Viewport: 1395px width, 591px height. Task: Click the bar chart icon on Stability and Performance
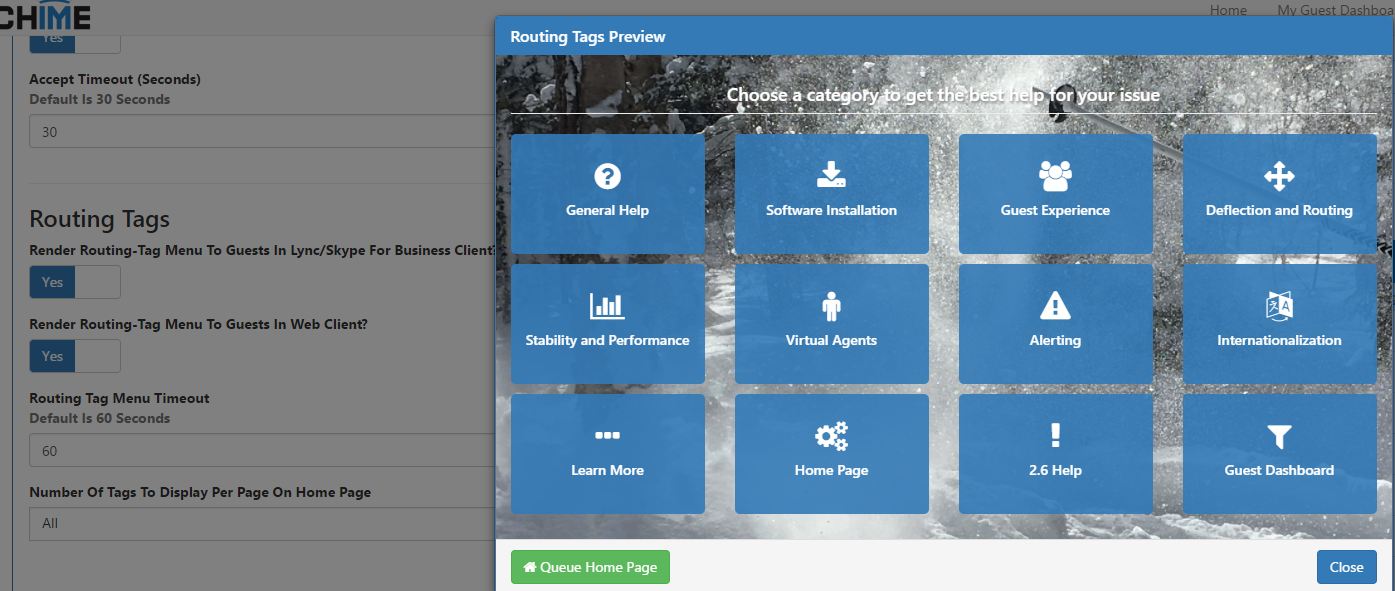pos(607,306)
